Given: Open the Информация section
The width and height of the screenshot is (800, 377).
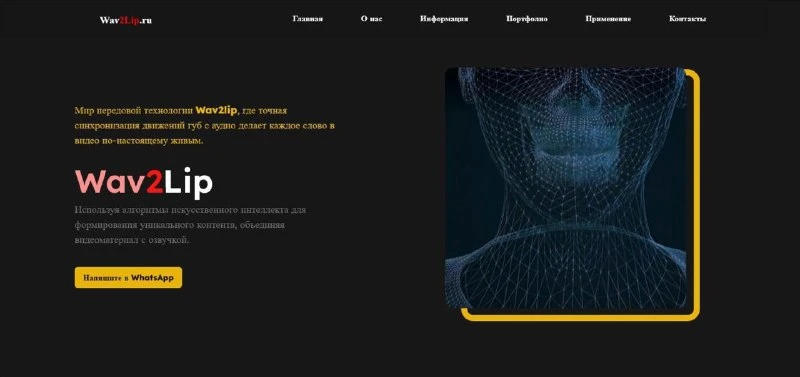Looking at the screenshot, I should coord(444,19).
